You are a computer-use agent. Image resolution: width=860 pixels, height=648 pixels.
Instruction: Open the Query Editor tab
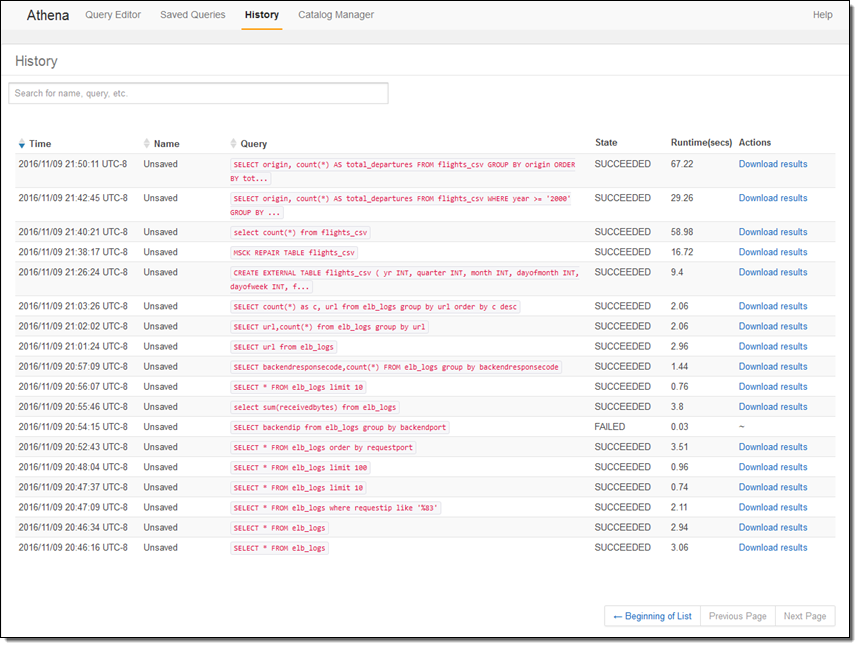tap(113, 15)
